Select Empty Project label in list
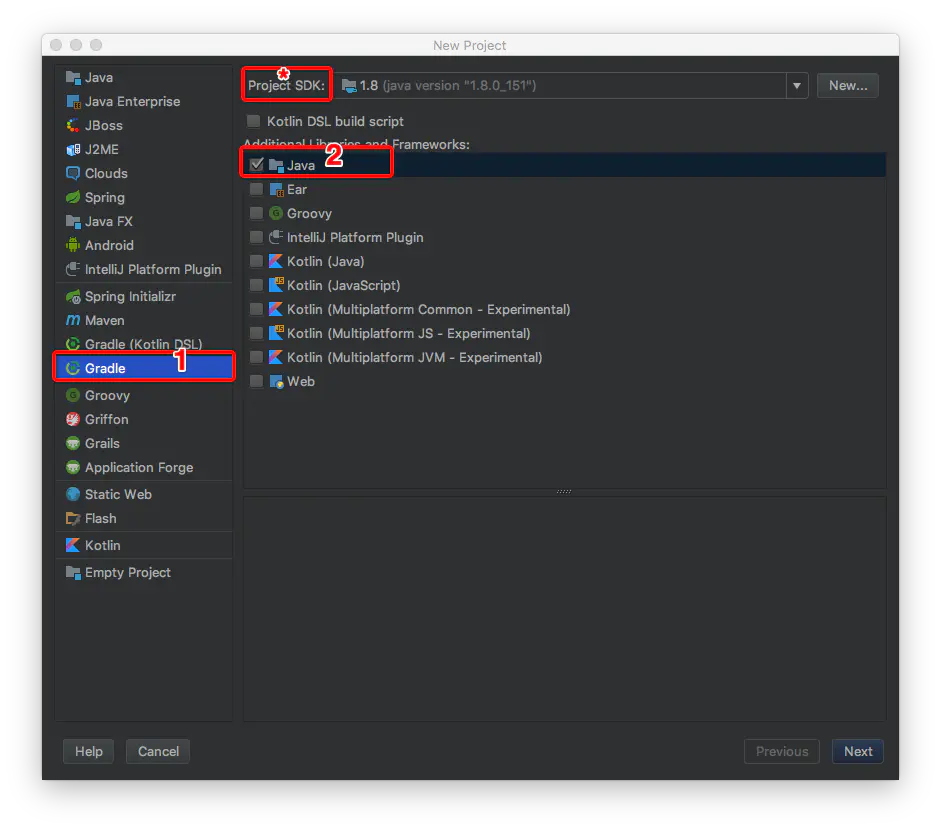 (128, 573)
